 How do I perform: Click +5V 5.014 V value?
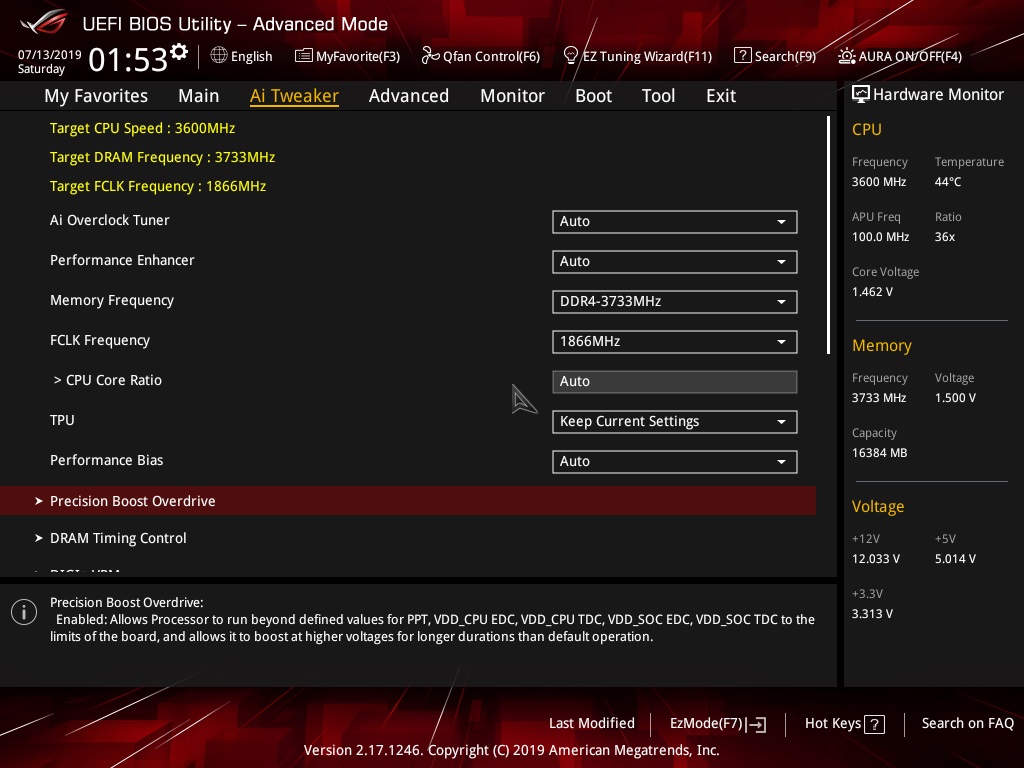click(955, 559)
